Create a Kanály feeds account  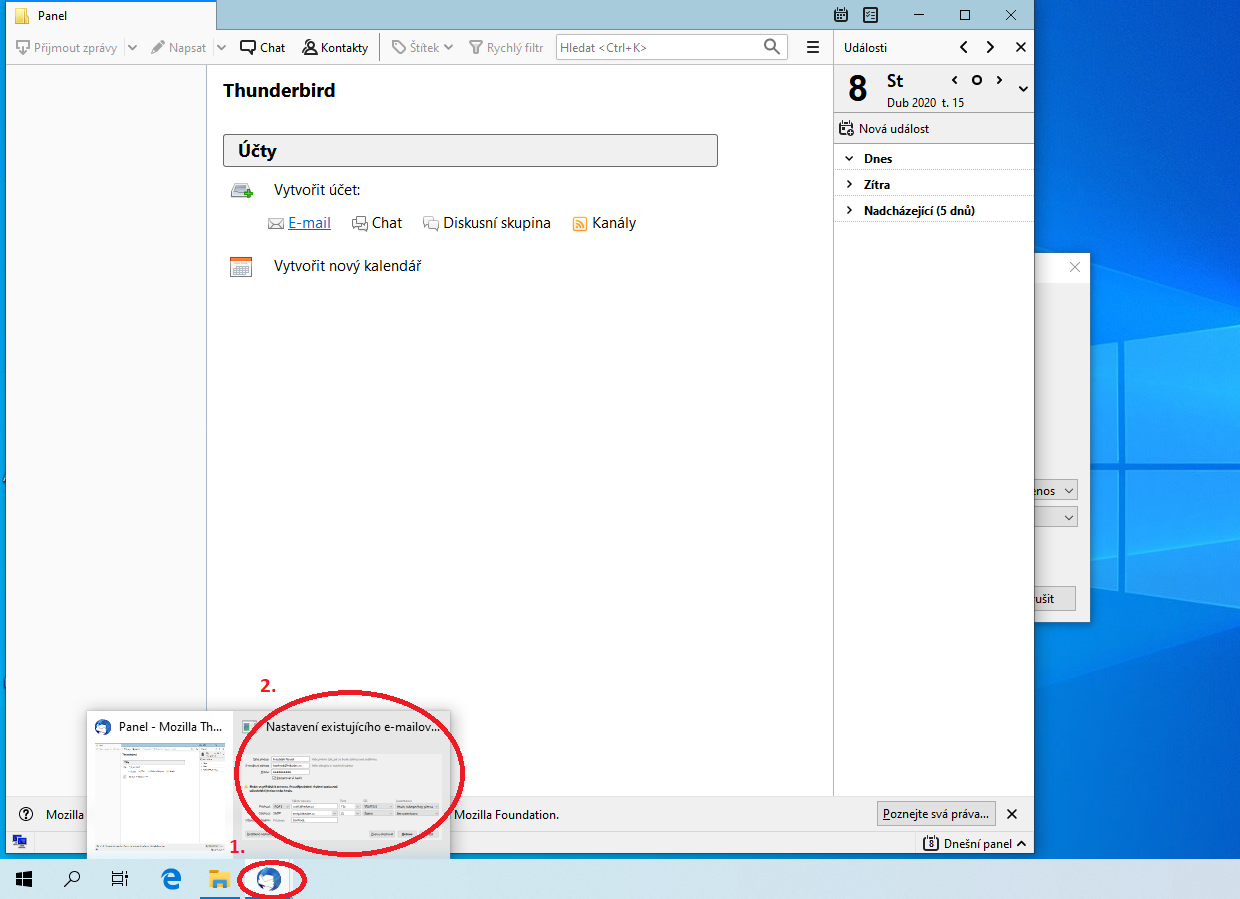click(604, 223)
